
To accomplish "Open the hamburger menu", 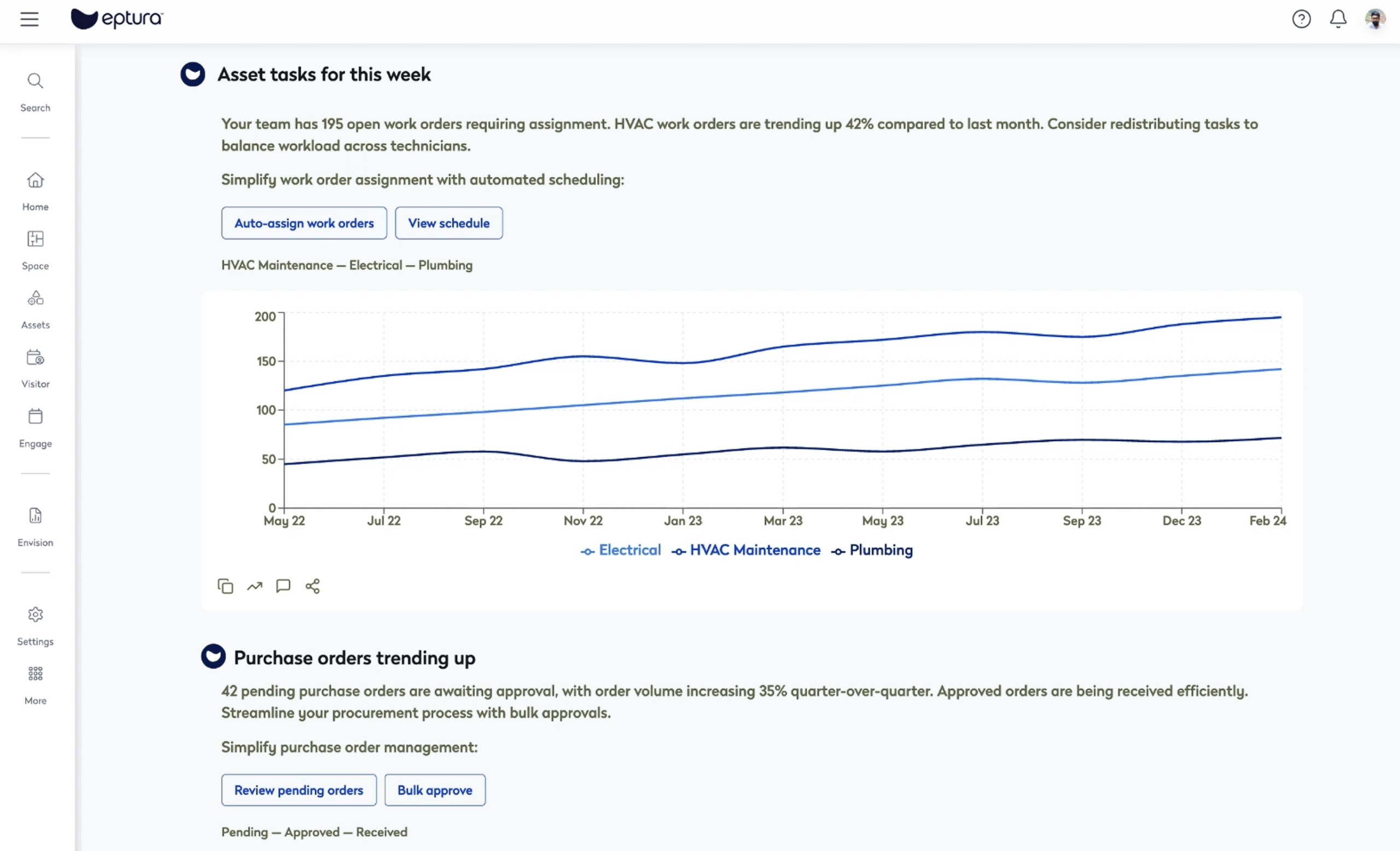I will tap(30, 19).
